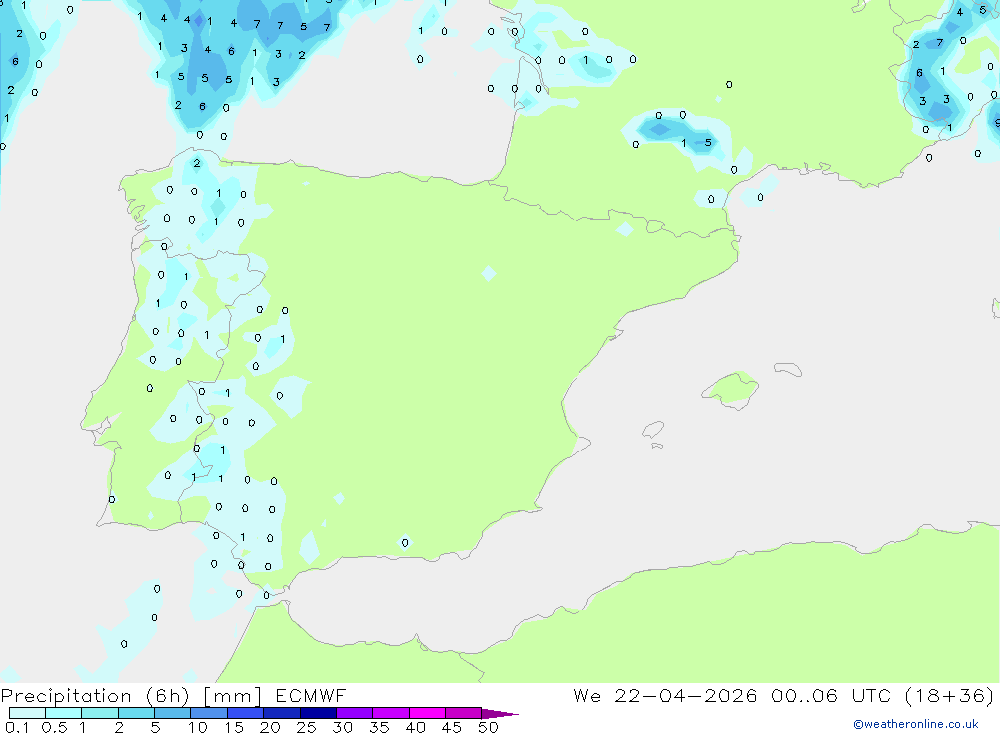This screenshot has height=733, width=1000.
Task: Click the '0.1' legend scale label
Action: point(17,727)
